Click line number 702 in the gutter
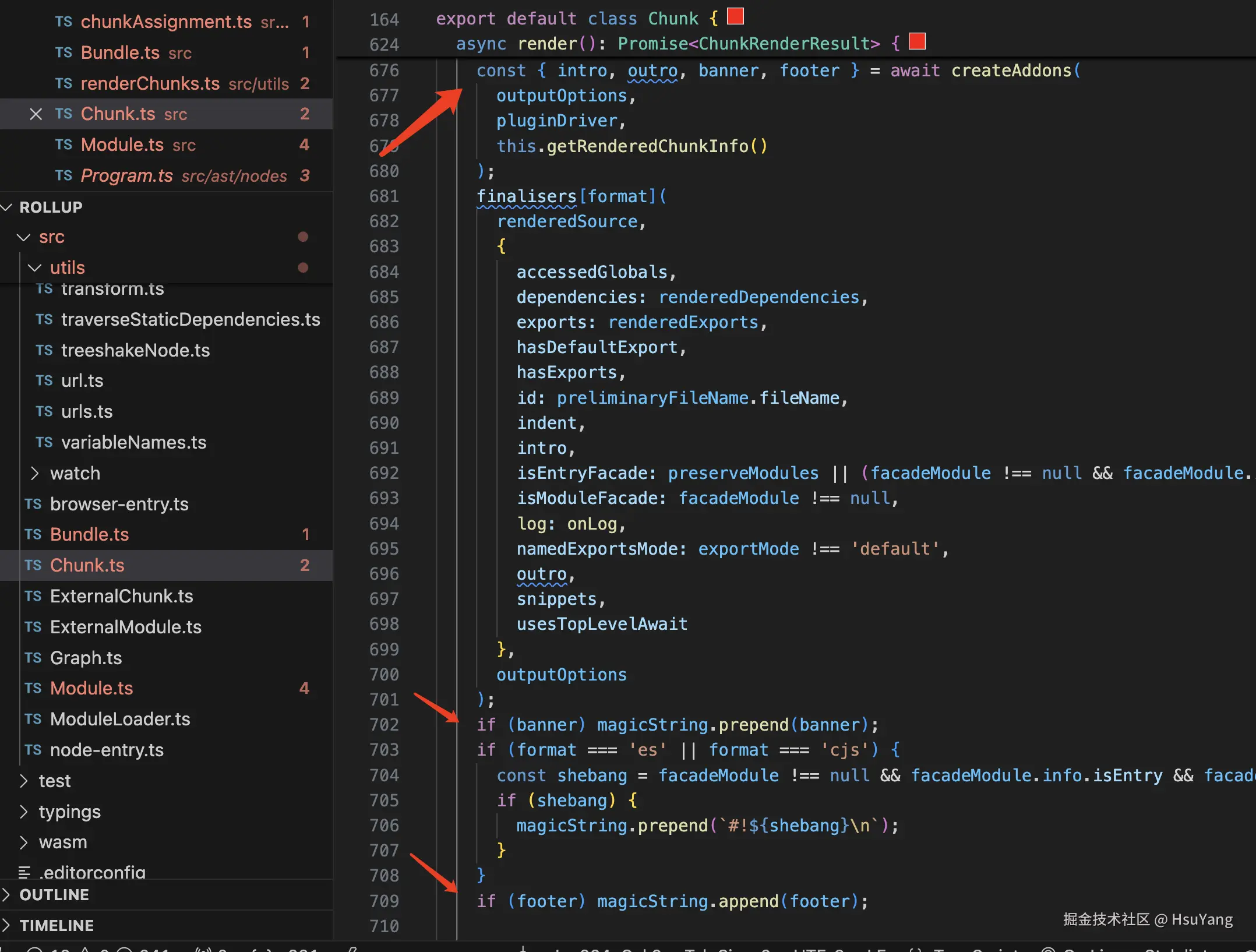 tap(384, 725)
